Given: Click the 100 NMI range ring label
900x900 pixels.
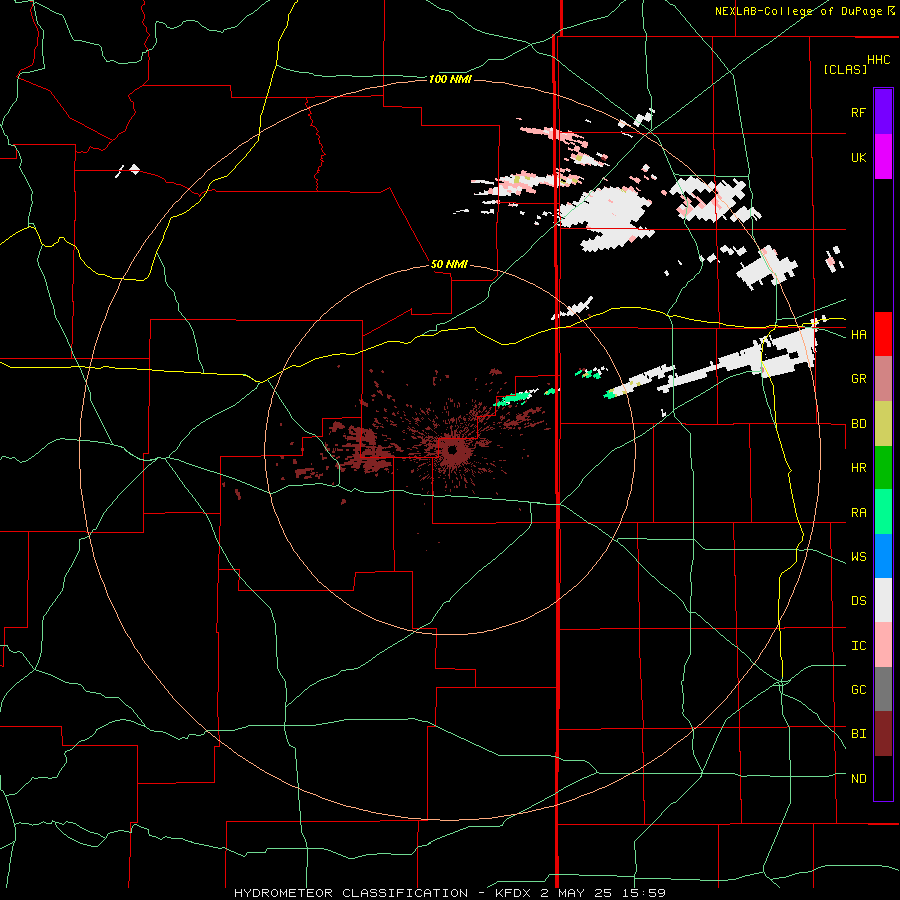Looking at the screenshot, I should [x=450, y=79].
